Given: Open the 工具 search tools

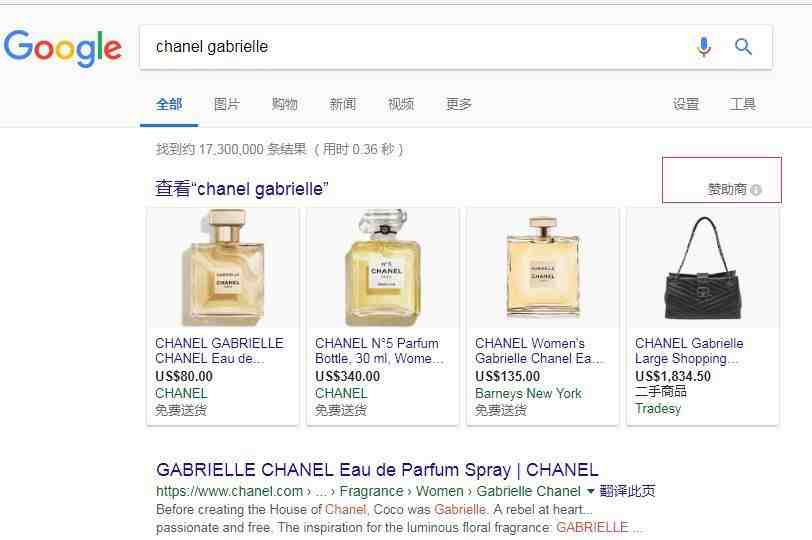Looking at the screenshot, I should (742, 104).
